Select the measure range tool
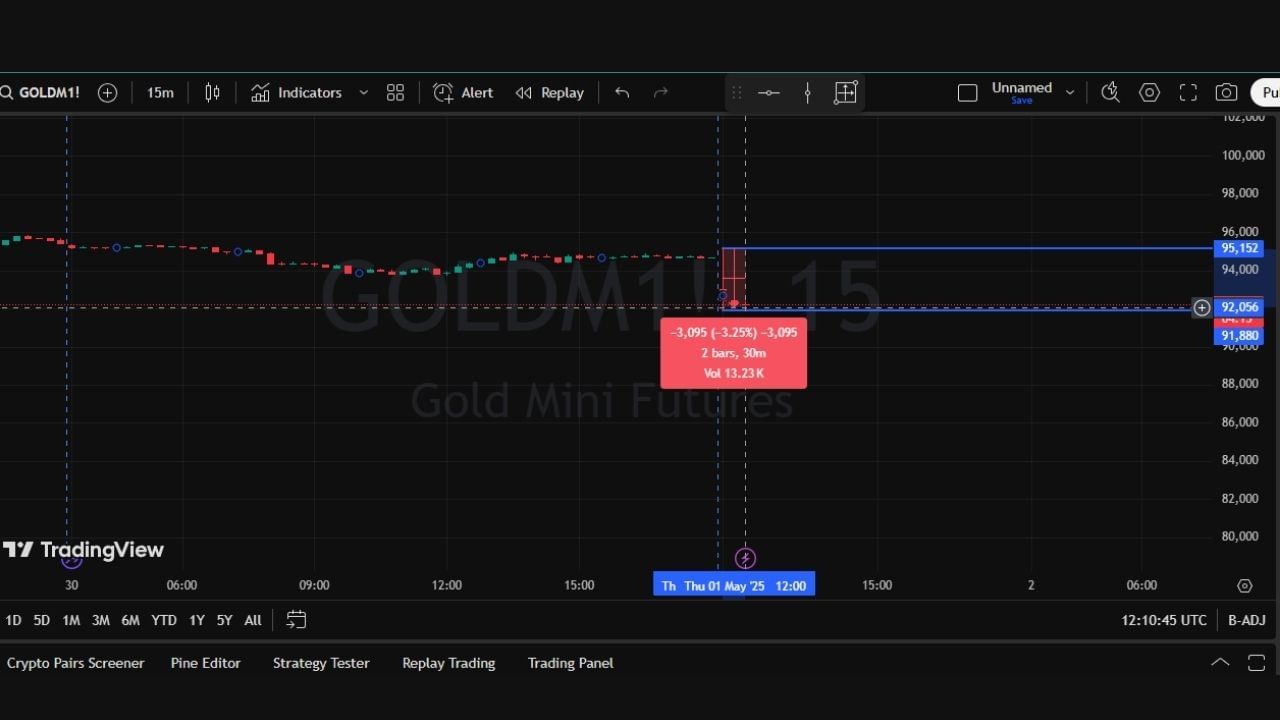This screenshot has width=1280, height=720. click(845, 93)
